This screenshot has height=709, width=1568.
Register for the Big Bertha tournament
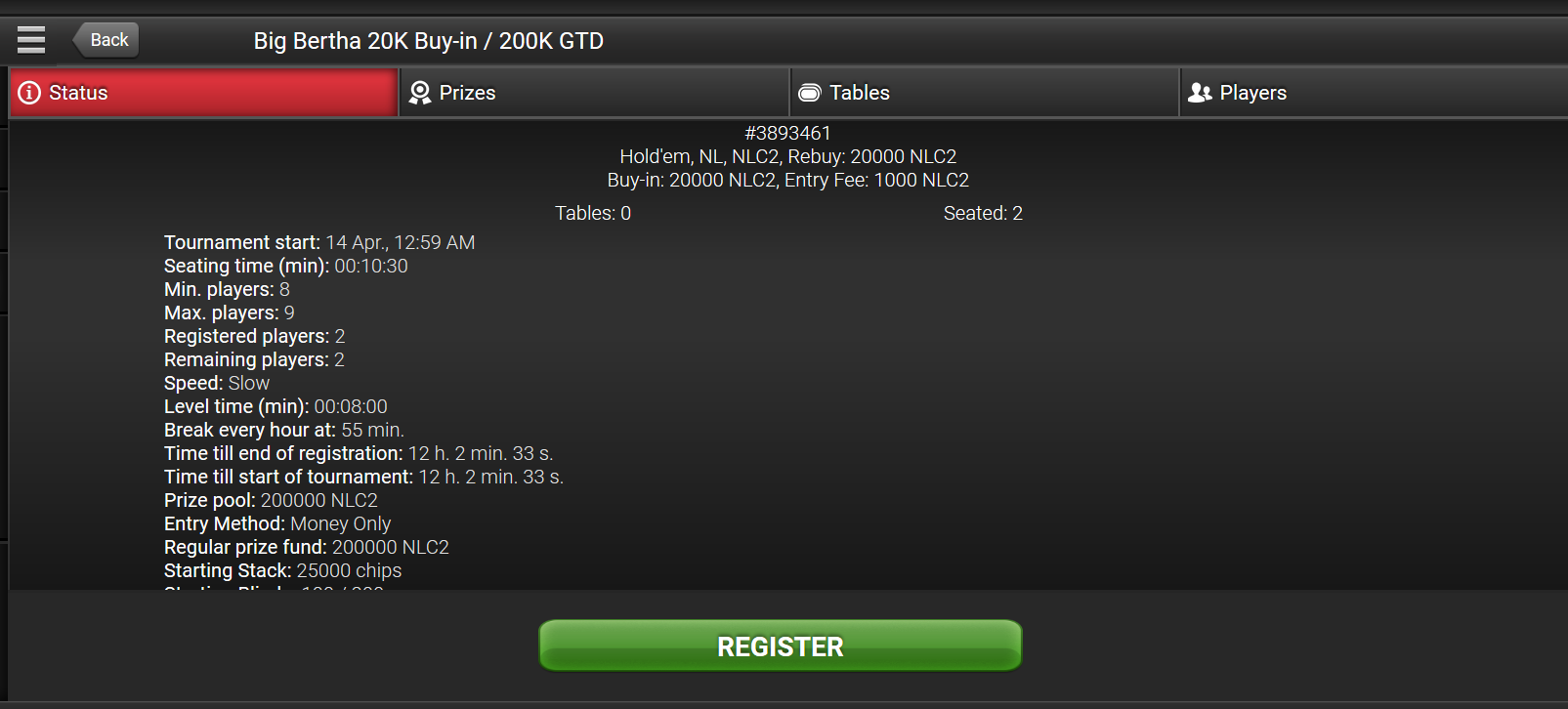(x=781, y=646)
